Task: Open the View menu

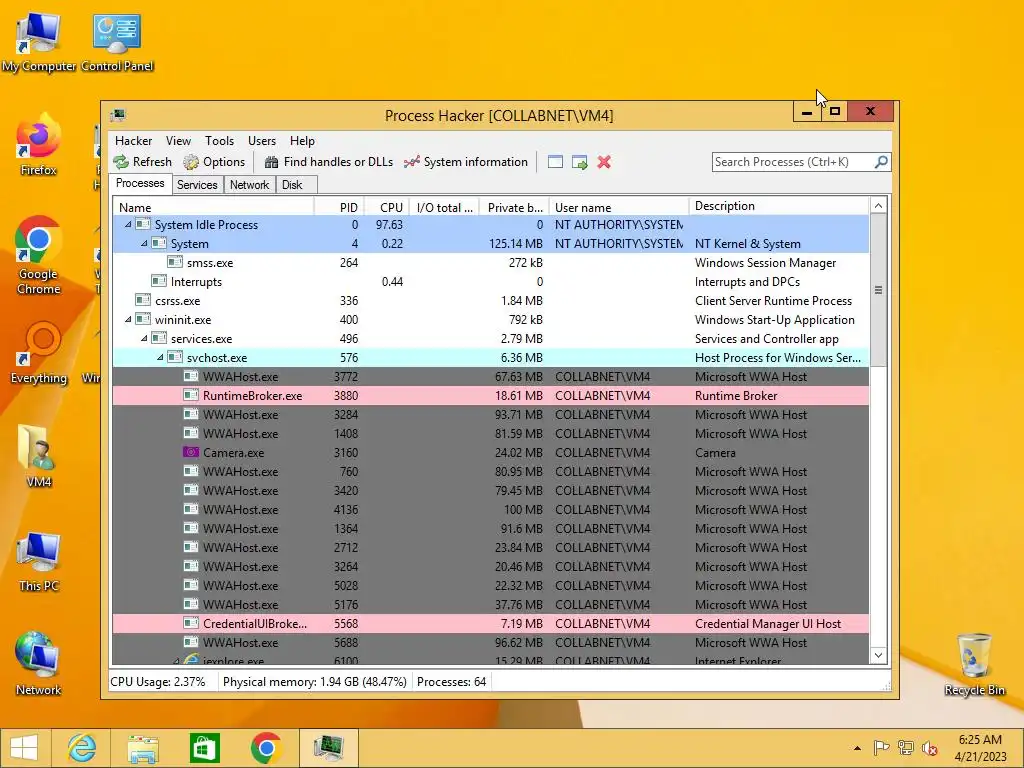Action: click(x=178, y=140)
